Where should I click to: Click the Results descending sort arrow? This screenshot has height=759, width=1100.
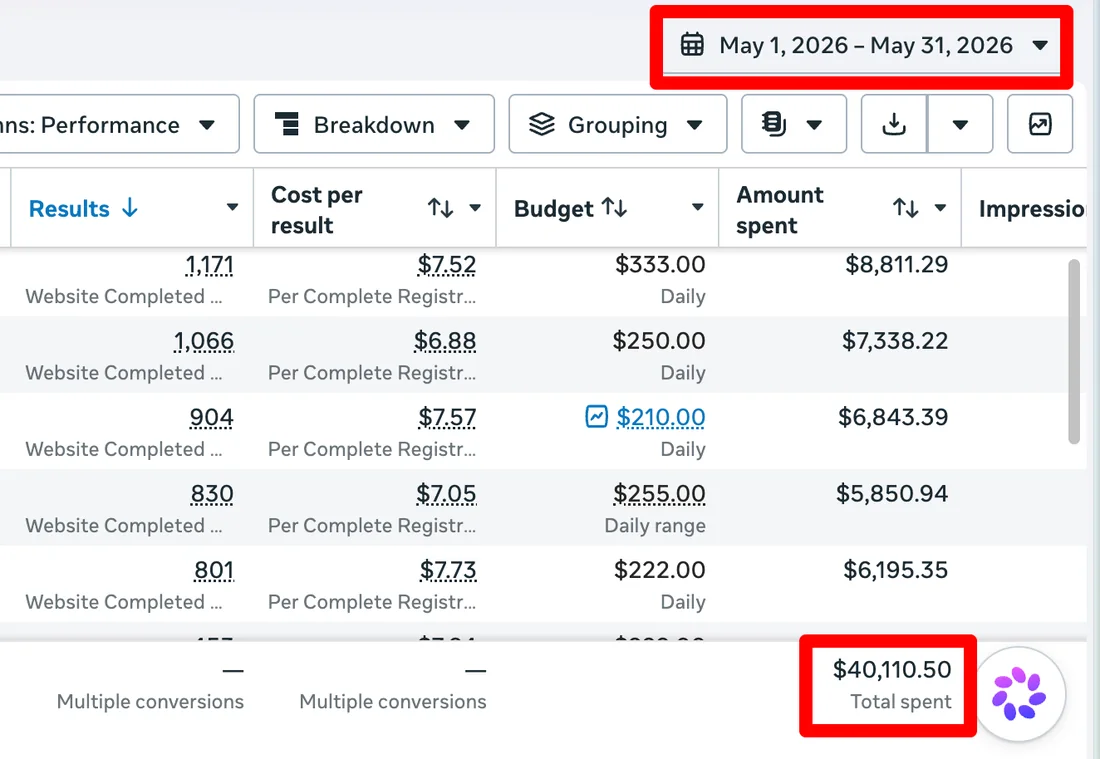point(130,208)
